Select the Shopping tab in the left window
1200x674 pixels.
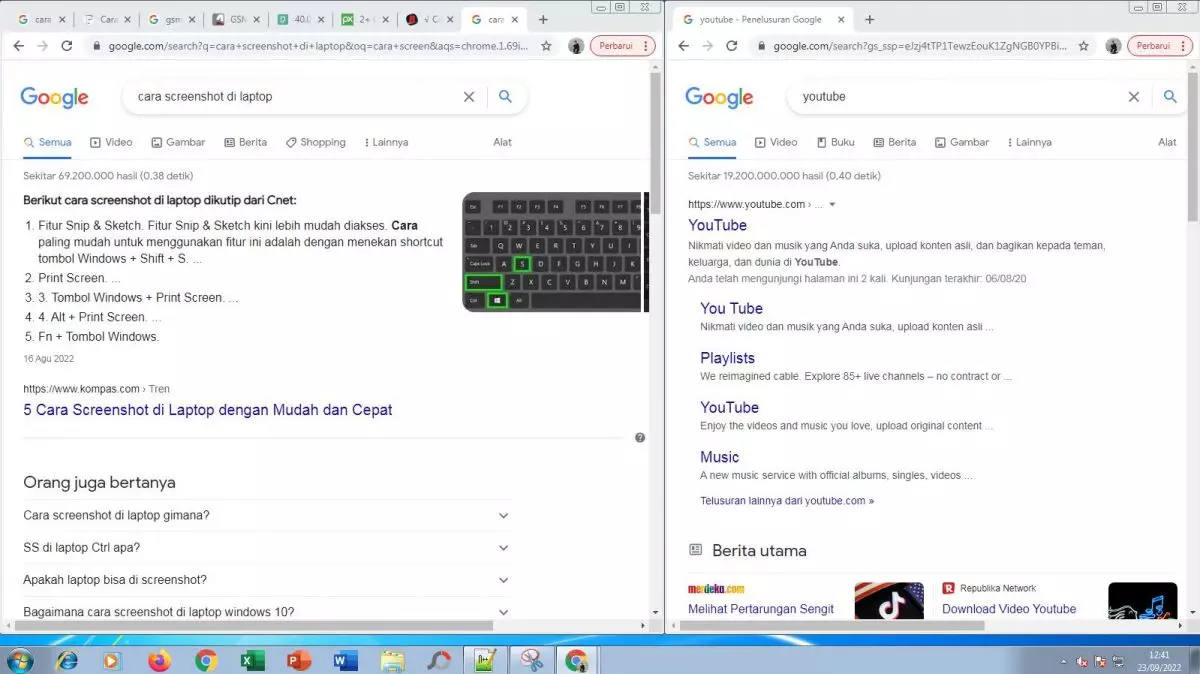click(x=315, y=142)
